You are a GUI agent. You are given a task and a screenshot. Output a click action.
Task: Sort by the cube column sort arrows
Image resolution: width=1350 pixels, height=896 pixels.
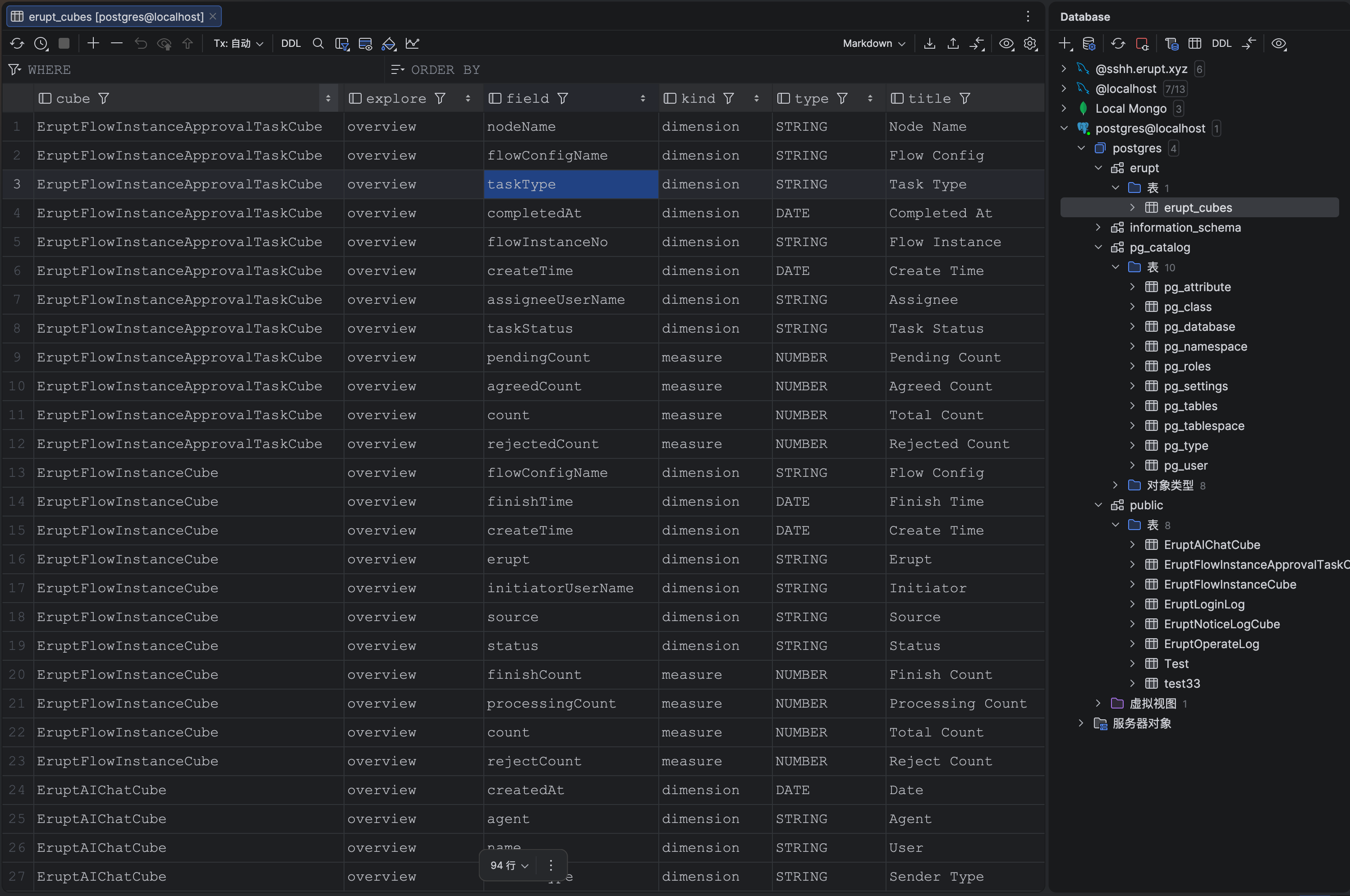(328, 98)
